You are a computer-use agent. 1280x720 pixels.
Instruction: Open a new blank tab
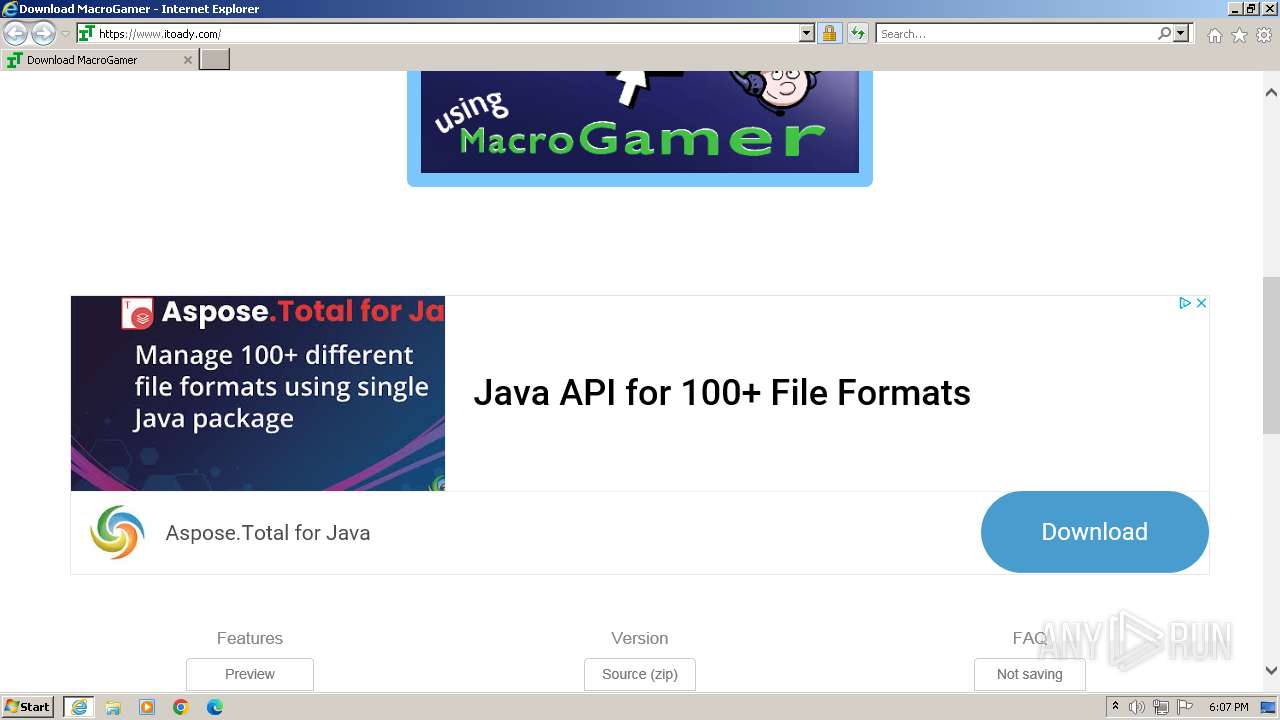pyautogui.click(x=215, y=60)
